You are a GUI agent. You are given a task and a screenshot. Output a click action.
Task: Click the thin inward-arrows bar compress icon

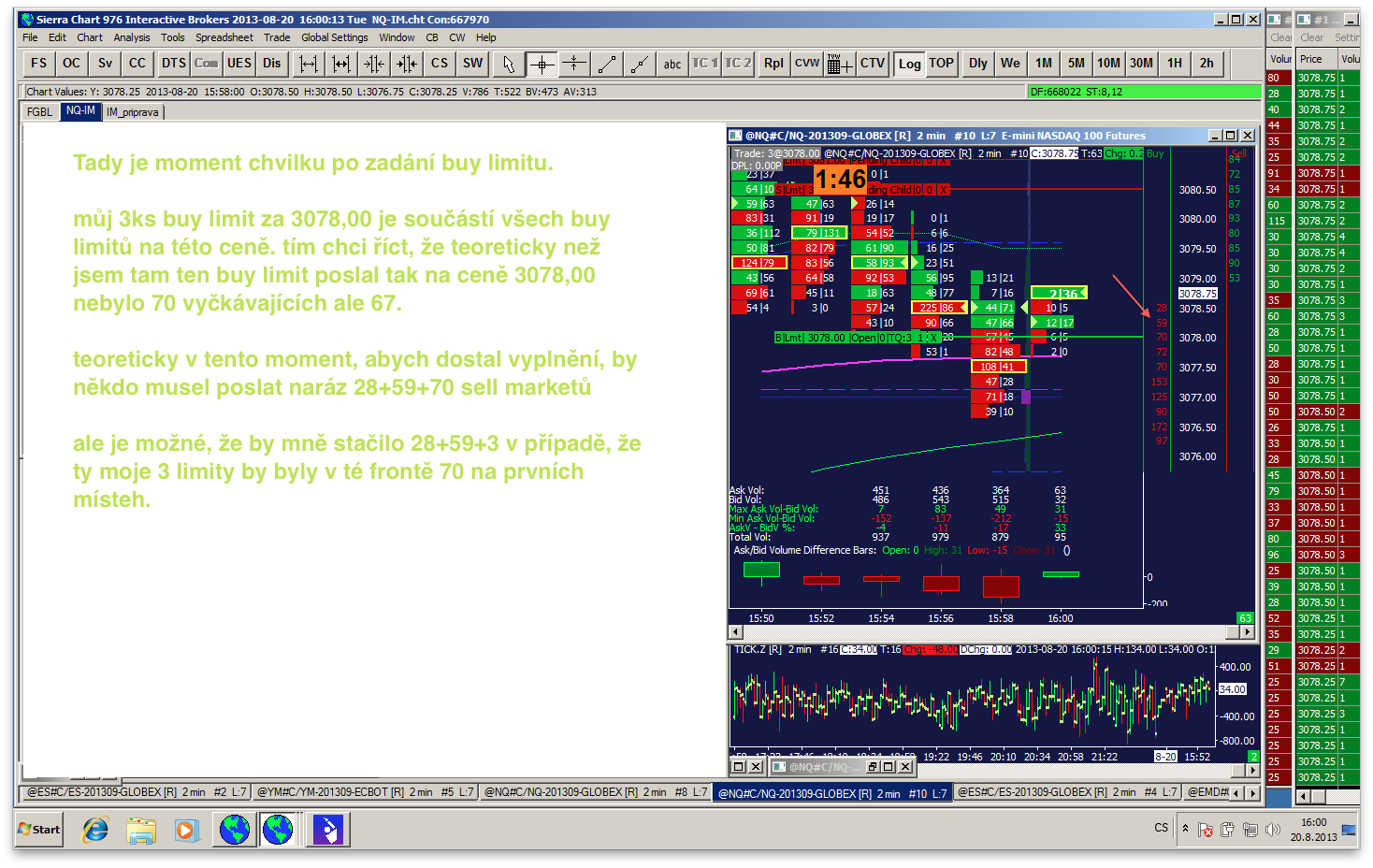(374, 64)
